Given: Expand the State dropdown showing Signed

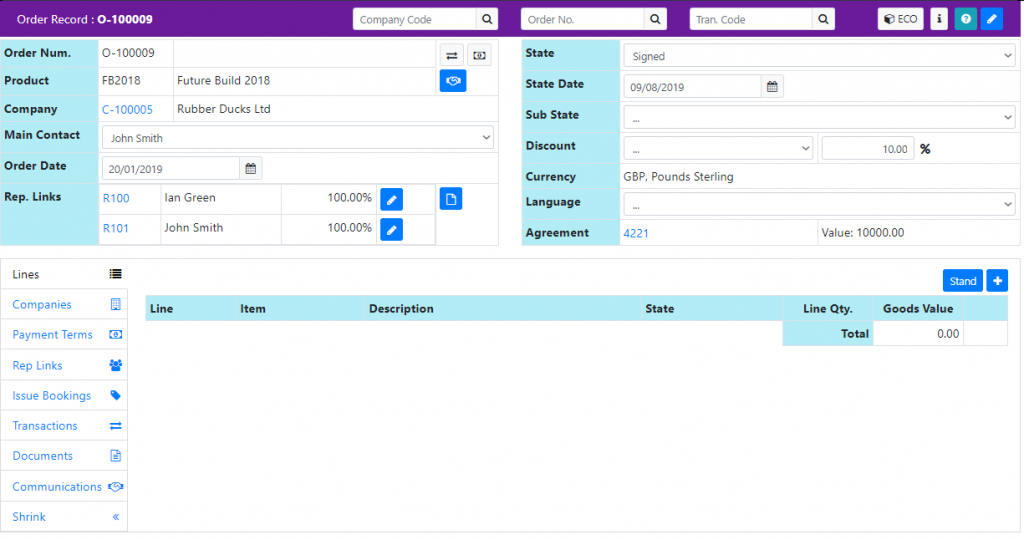Looking at the screenshot, I should coord(818,56).
